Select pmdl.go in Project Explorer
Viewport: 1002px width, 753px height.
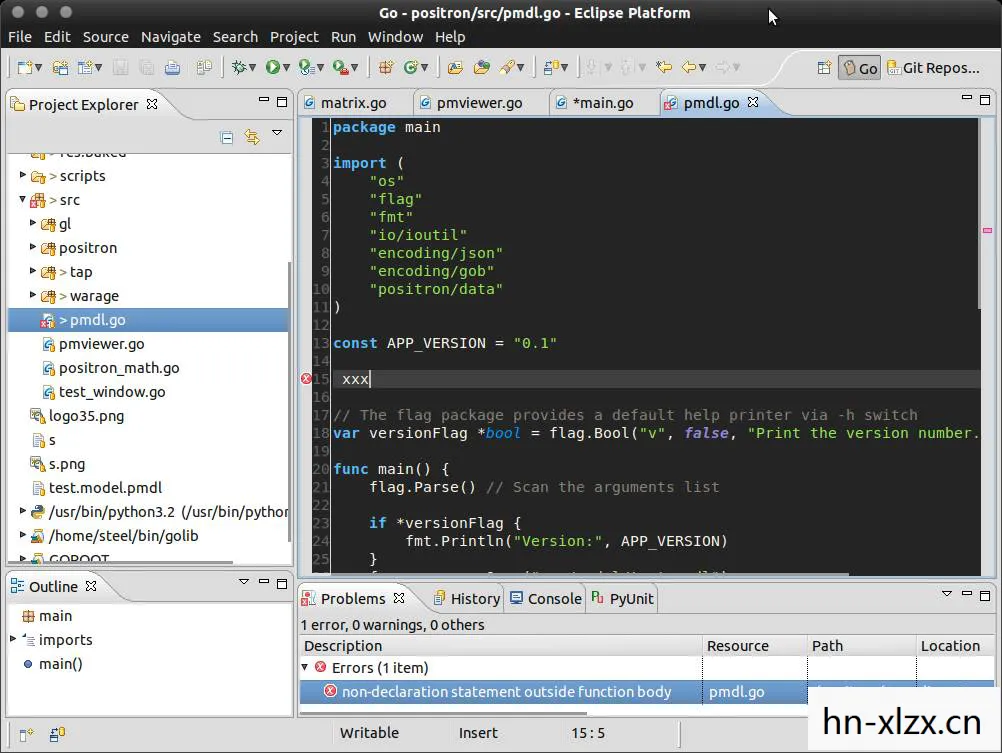[148, 320]
